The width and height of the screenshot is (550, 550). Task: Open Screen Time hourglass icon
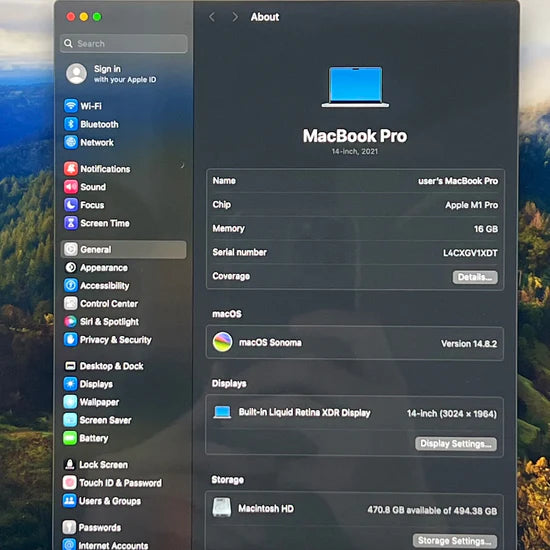click(71, 223)
